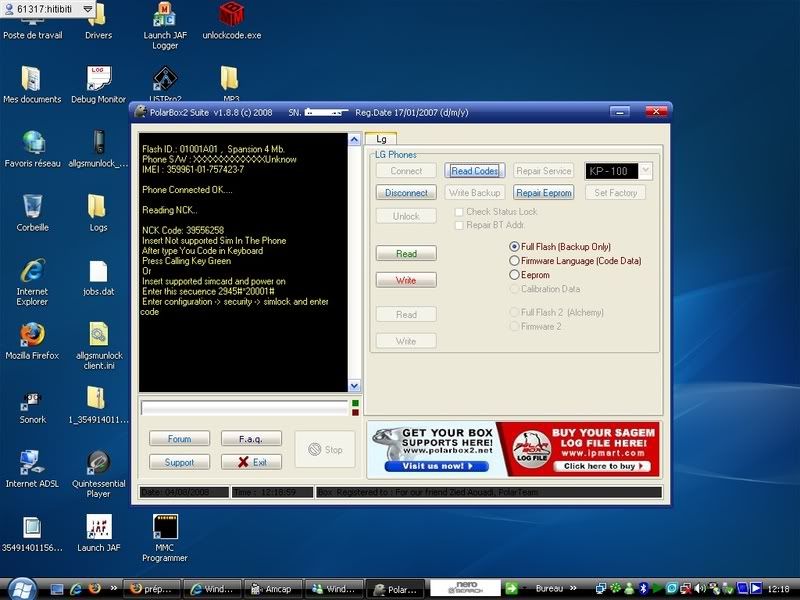Open the MMC Programmer icon

tap(165, 538)
